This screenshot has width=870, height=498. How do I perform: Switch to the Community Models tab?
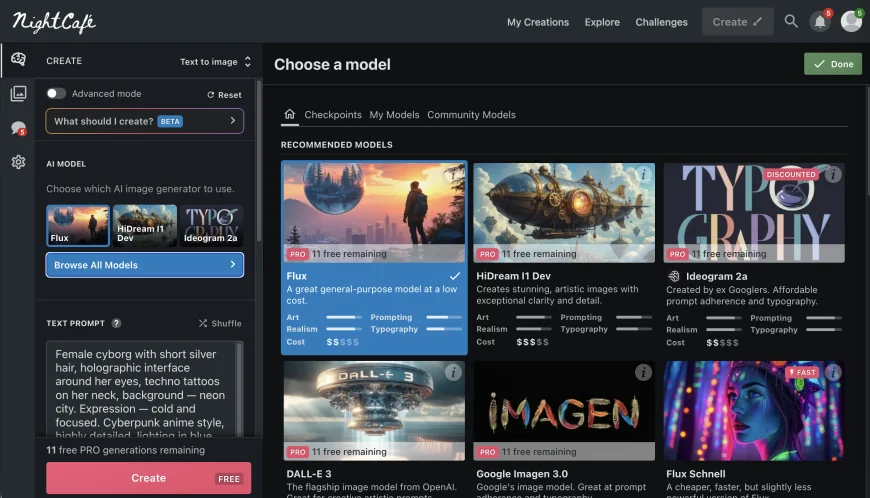click(471, 115)
